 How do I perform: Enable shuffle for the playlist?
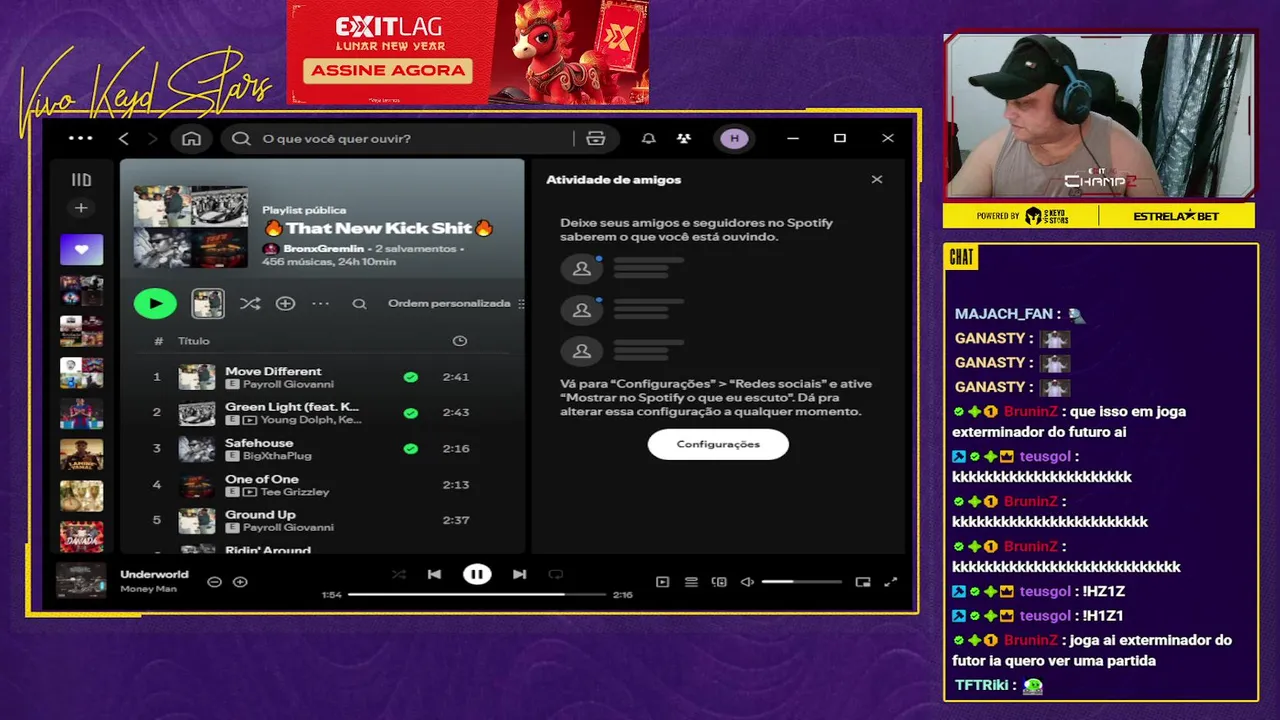pos(250,303)
